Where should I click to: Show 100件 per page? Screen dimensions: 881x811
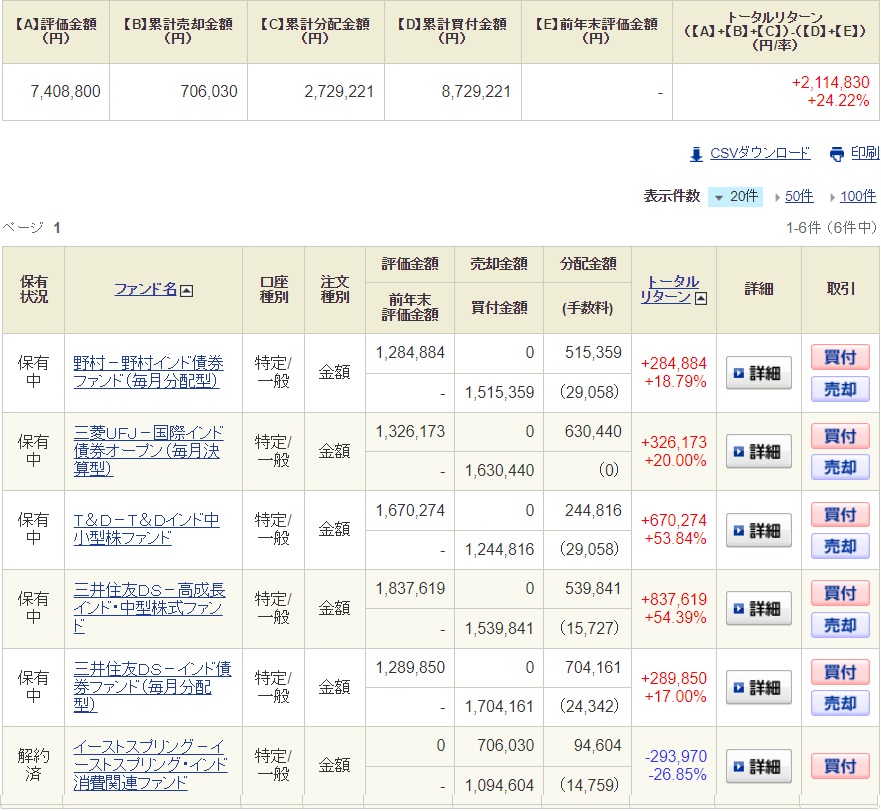point(858,197)
